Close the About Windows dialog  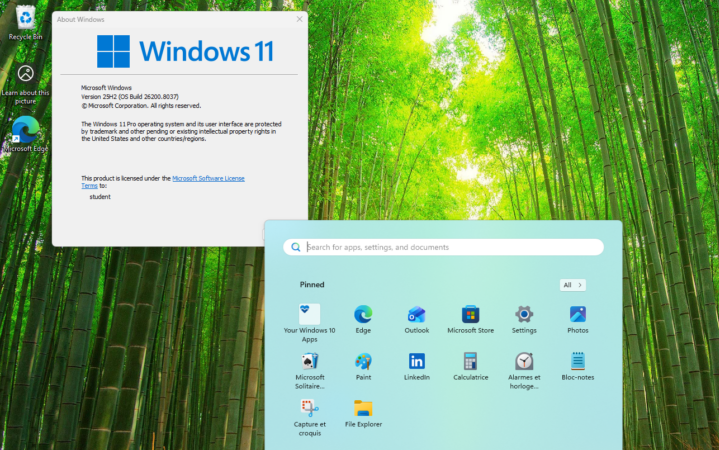click(299, 19)
